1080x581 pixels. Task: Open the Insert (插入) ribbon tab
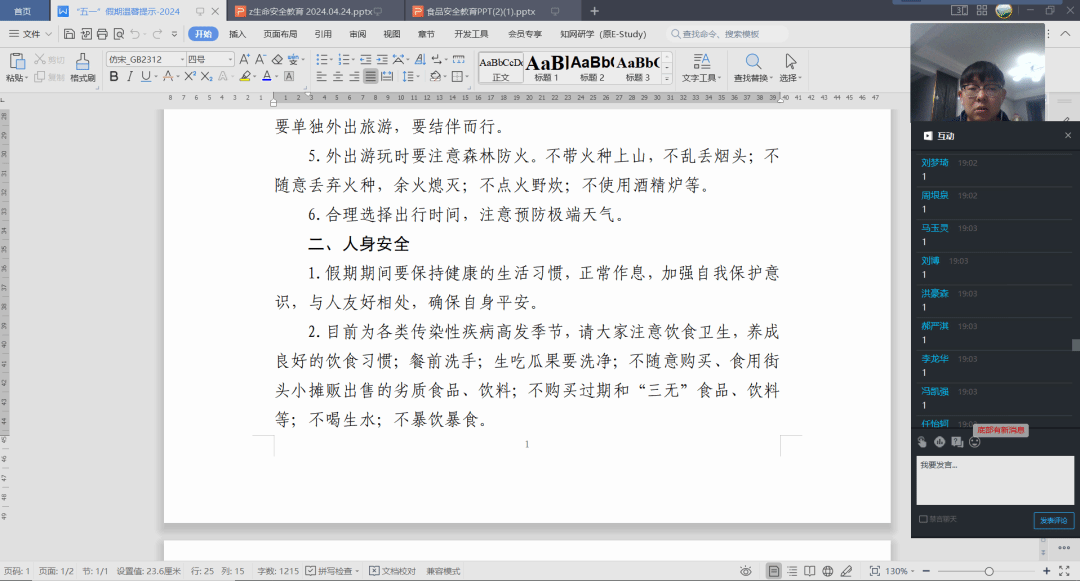point(237,33)
